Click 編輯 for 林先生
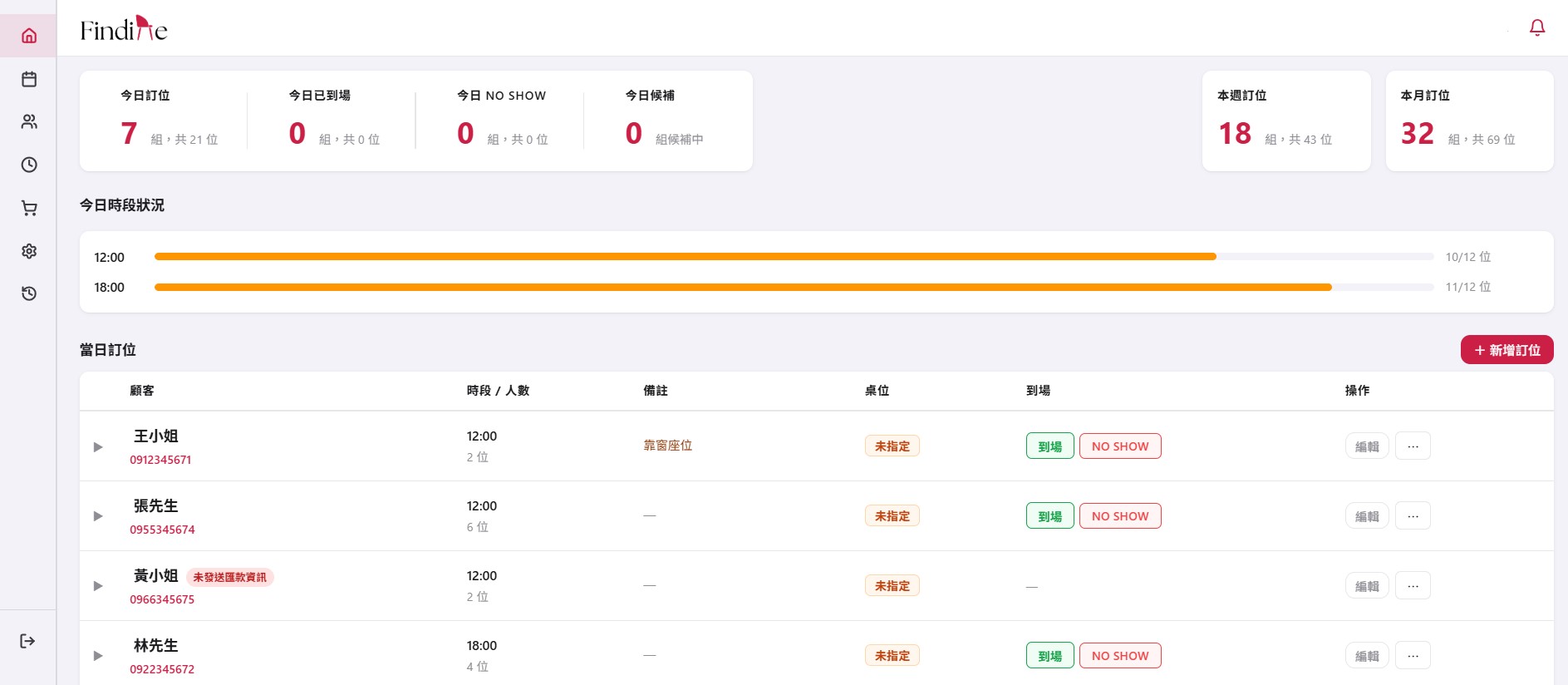The height and width of the screenshot is (685, 1568). pos(1367,656)
